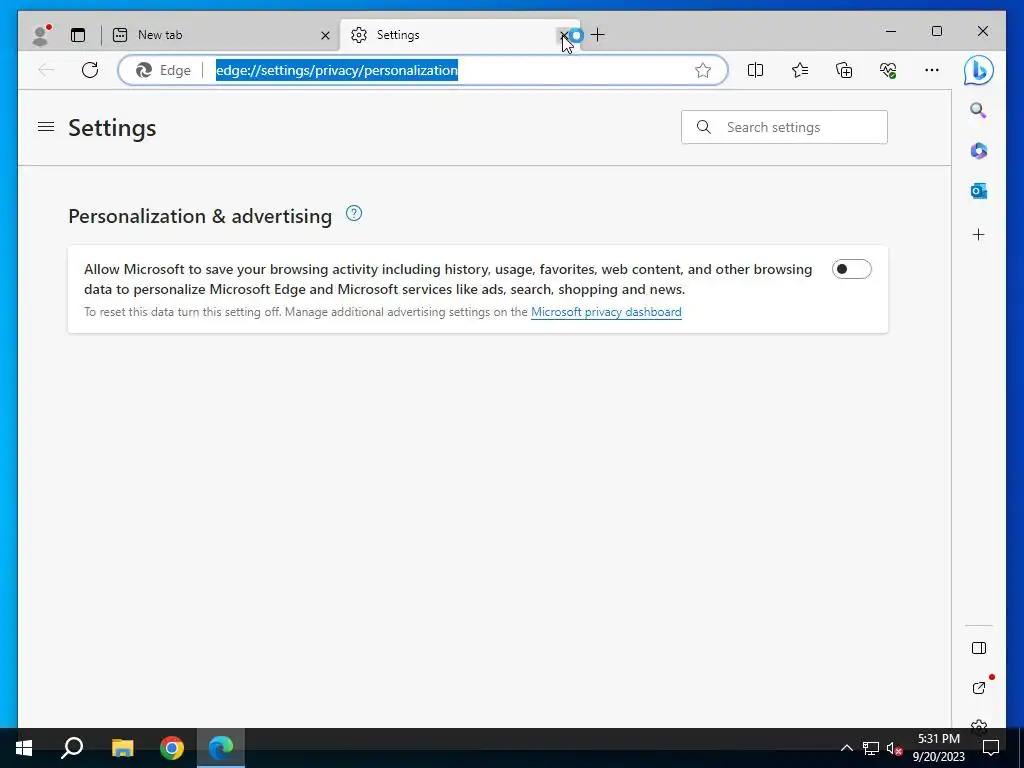Minimize the Edge window
This screenshot has height=768, width=1024.
(891, 31)
